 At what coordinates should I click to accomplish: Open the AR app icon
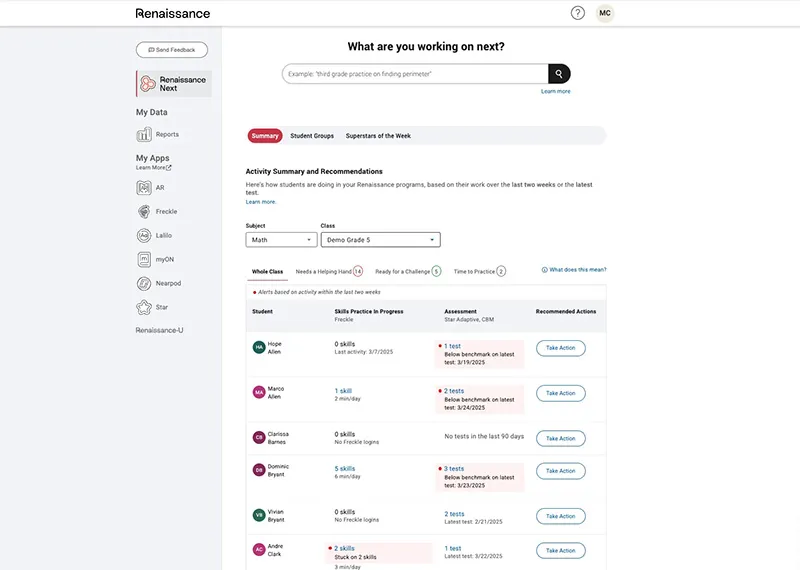[145, 187]
